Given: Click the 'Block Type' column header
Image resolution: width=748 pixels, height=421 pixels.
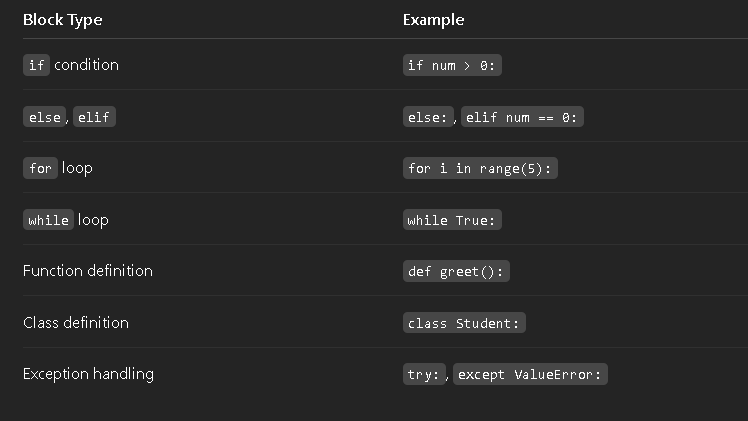Looking at the screenshot, I should [x=62, y=20].
